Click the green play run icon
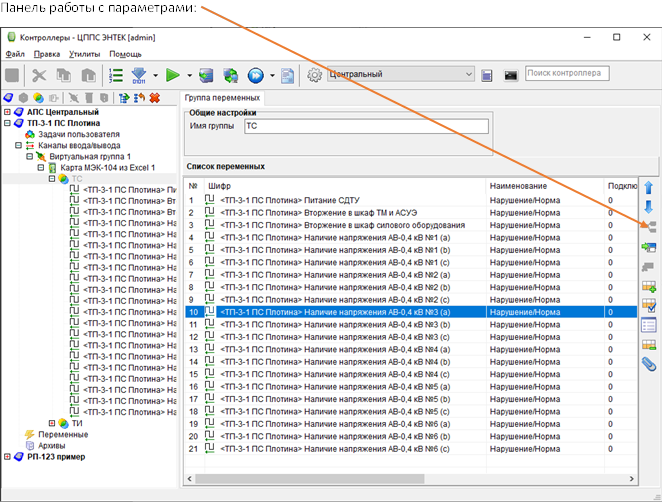The width and height of the screenshot is (662, 503). click(x=173, y=74)
